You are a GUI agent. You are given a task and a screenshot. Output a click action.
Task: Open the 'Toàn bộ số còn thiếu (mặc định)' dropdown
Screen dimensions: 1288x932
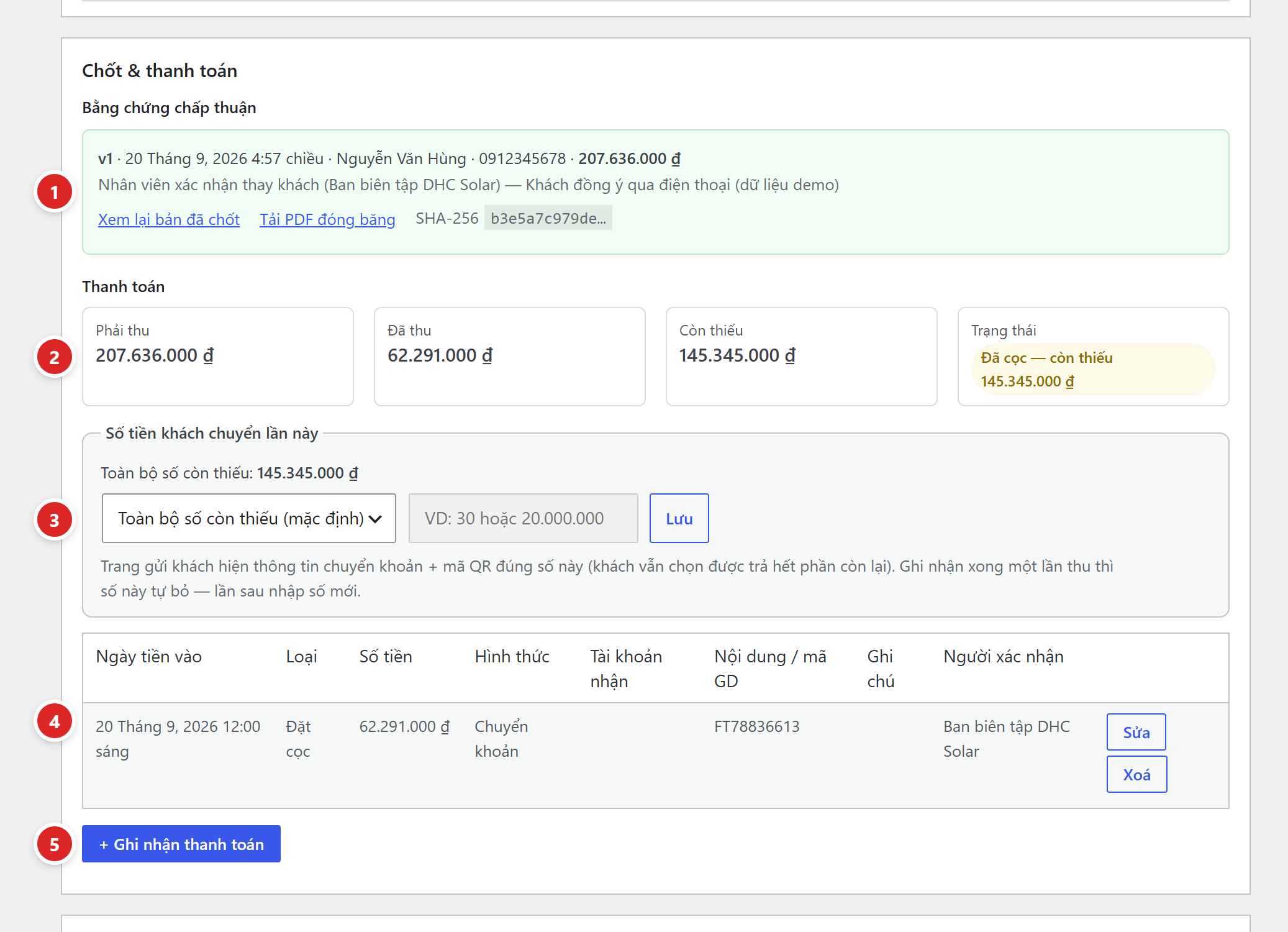pyautogui.click(x=249, y=518)
